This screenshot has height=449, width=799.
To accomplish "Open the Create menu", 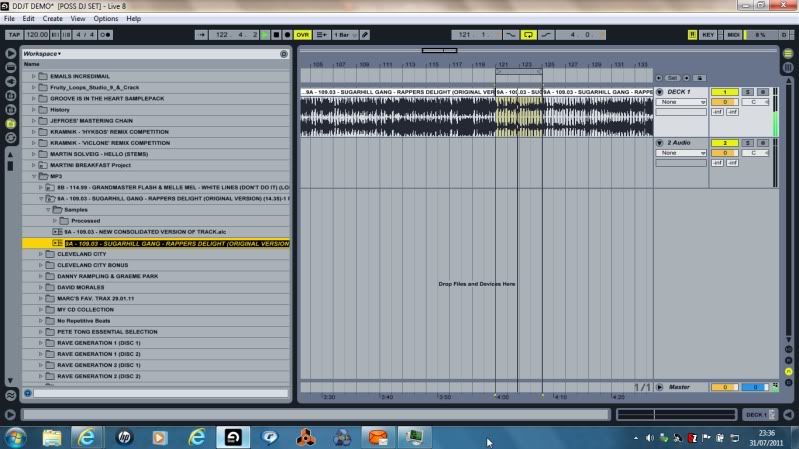I will coord(52,19).
